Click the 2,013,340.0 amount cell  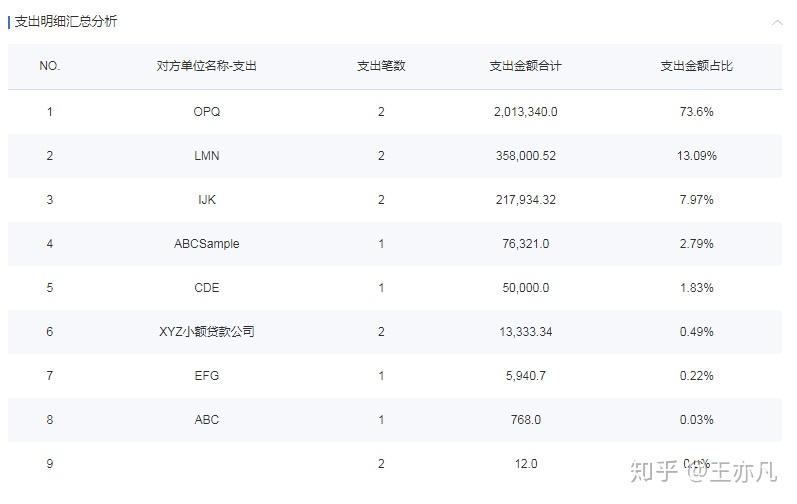(526, 112)
